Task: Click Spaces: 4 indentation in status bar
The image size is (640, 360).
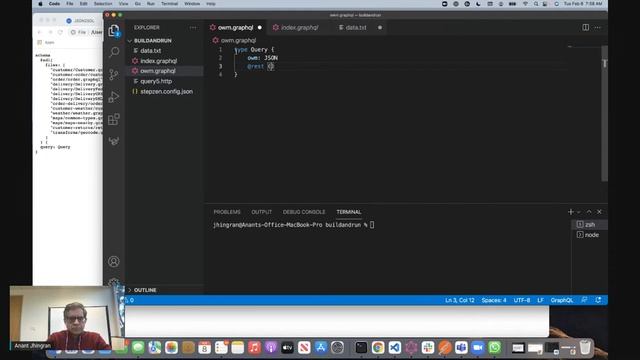Action: pyautogui.click(x=493, y=300)
